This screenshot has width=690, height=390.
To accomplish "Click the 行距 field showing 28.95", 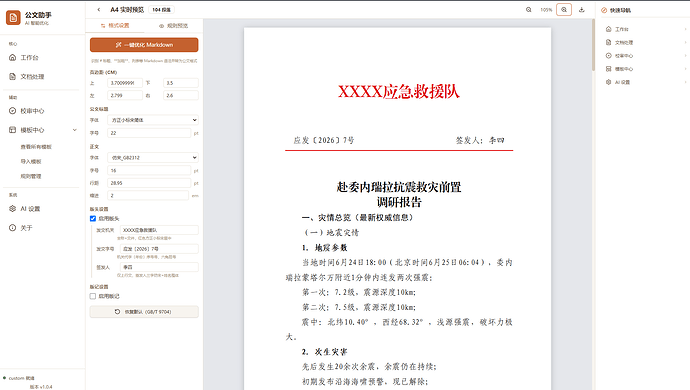I will tap(150, 183).
